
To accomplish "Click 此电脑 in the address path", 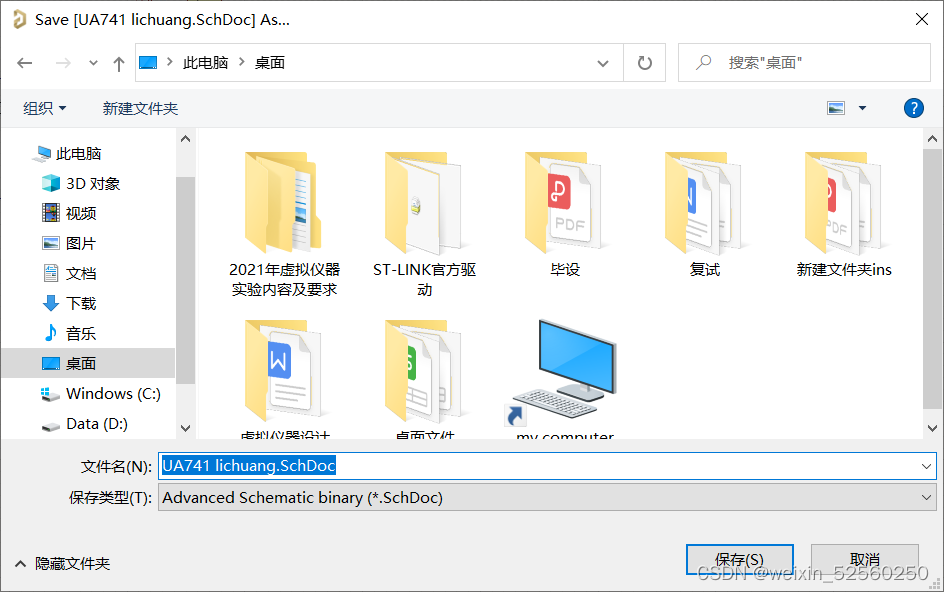I will (x=205, y=63).
